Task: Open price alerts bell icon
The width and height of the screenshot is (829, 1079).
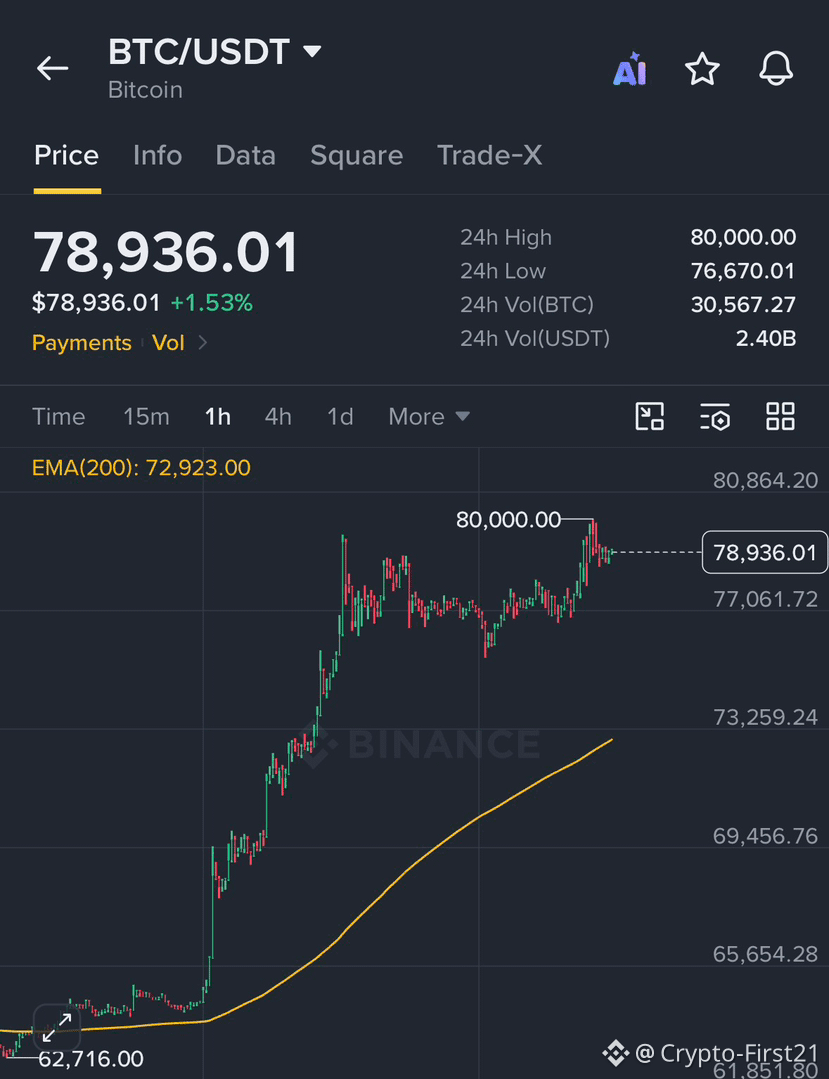Action: tap(776, 69)
